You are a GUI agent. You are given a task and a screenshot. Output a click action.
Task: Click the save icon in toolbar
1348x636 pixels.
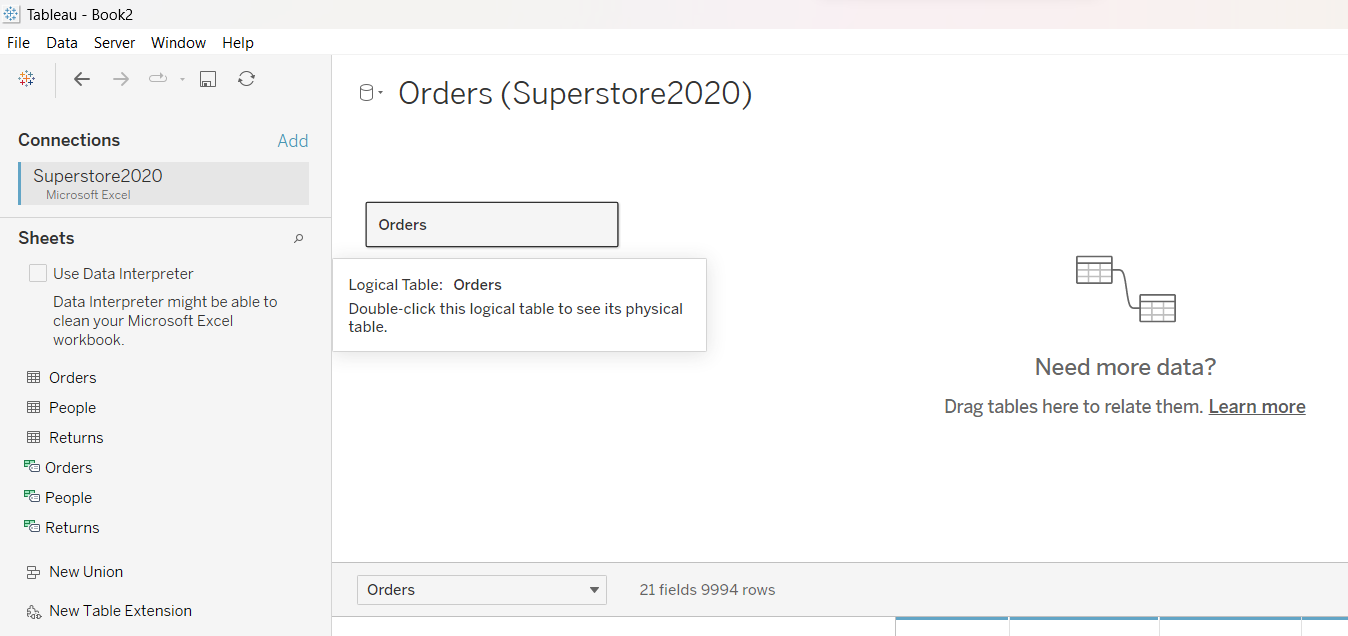(208, 79)
